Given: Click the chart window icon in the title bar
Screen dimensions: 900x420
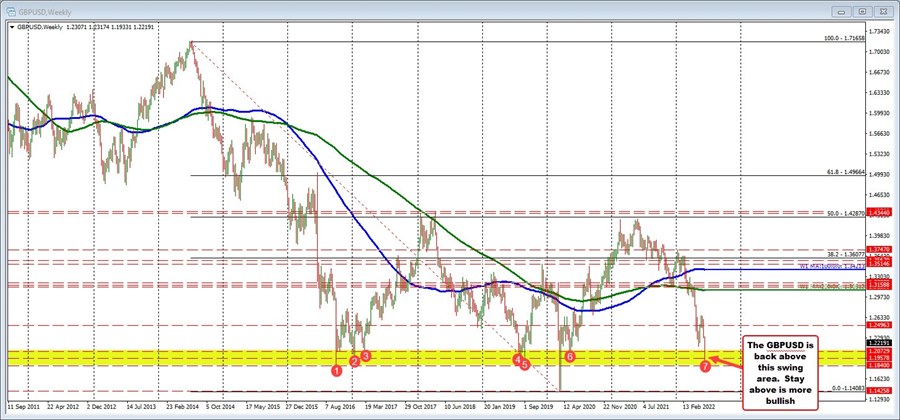Looking at the screenshot, I should (x=10, y=10).
